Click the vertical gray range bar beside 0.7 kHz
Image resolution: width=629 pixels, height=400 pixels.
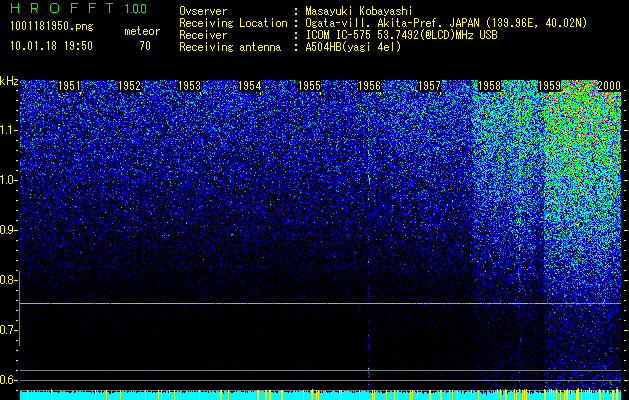coord(19,308)
